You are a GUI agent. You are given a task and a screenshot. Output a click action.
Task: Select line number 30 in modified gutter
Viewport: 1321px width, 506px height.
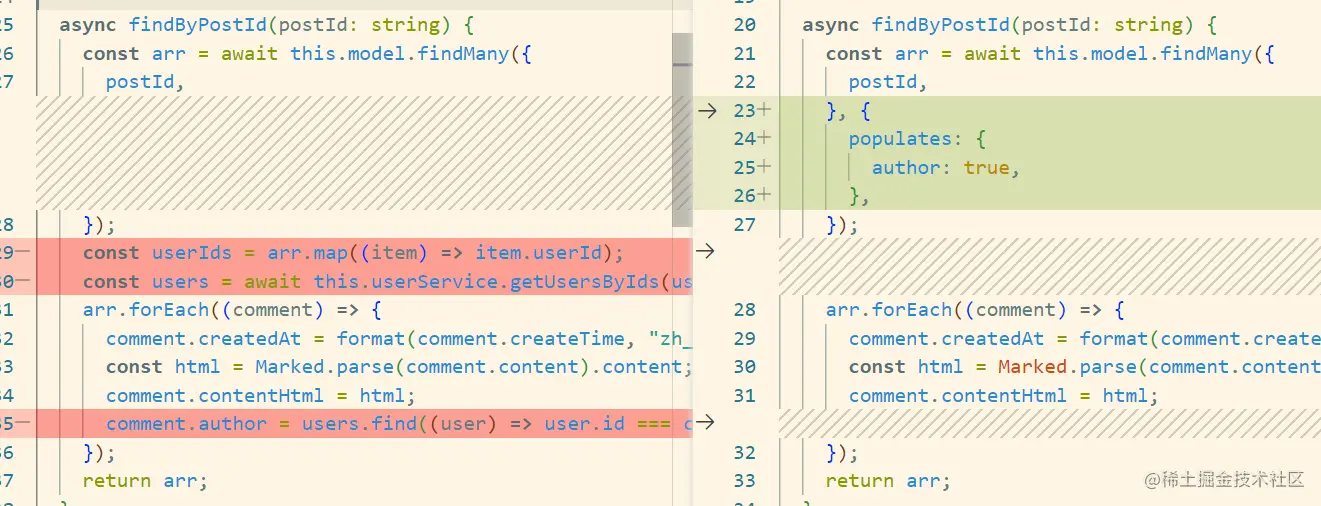[x=745, y=367]
